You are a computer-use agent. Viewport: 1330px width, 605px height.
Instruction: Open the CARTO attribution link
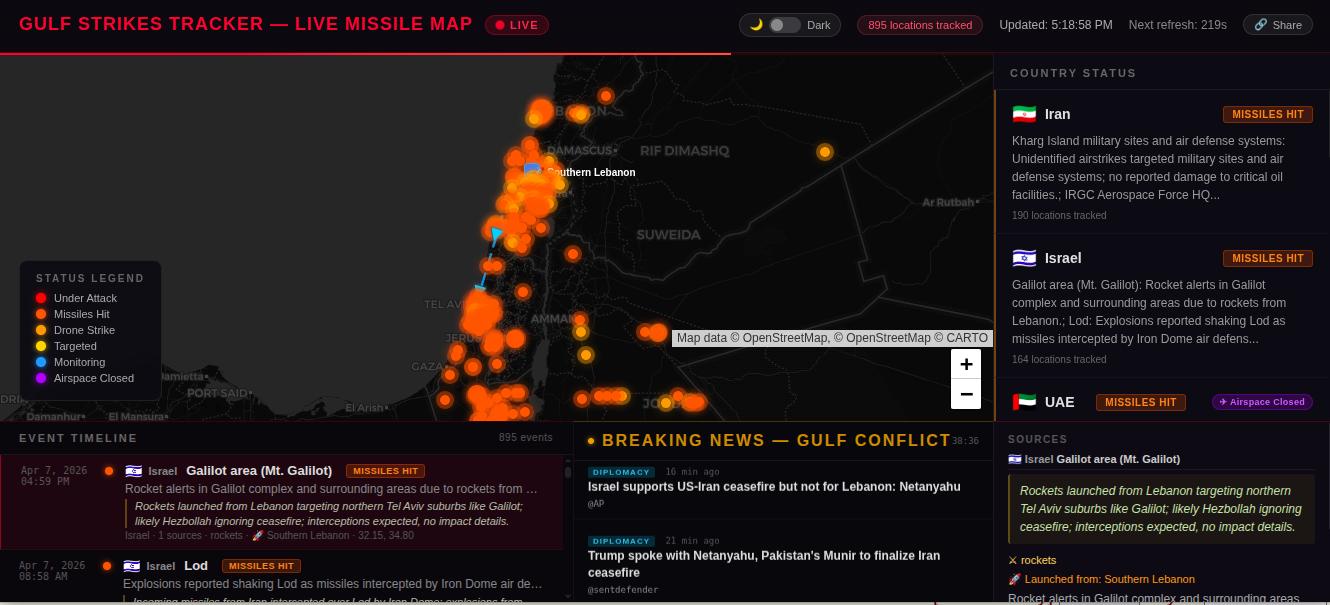[x=968, y=338]
